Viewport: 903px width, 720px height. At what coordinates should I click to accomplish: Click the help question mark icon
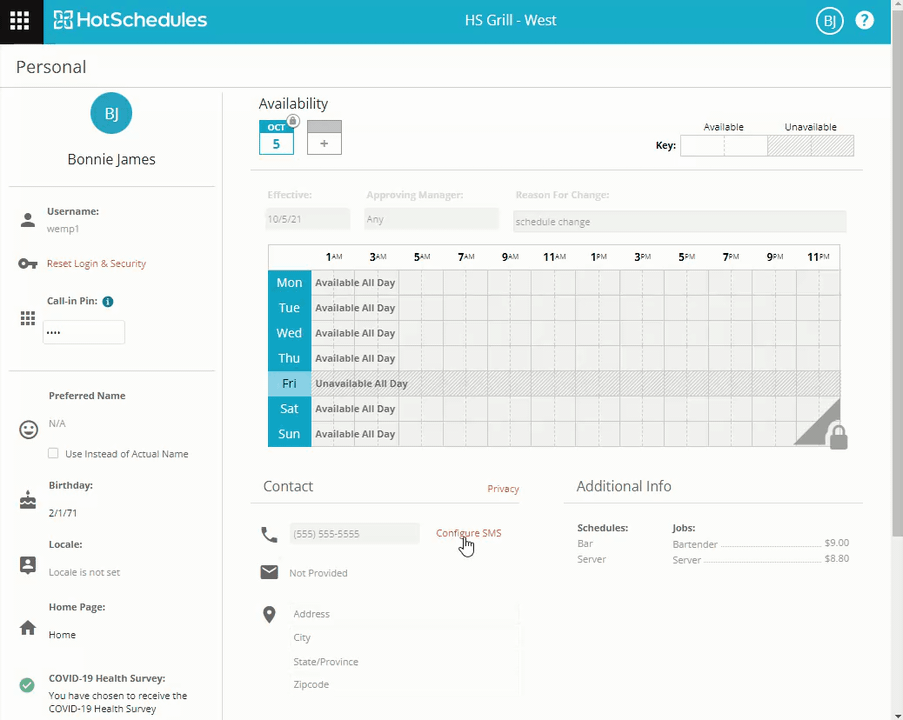pos(864,21)
